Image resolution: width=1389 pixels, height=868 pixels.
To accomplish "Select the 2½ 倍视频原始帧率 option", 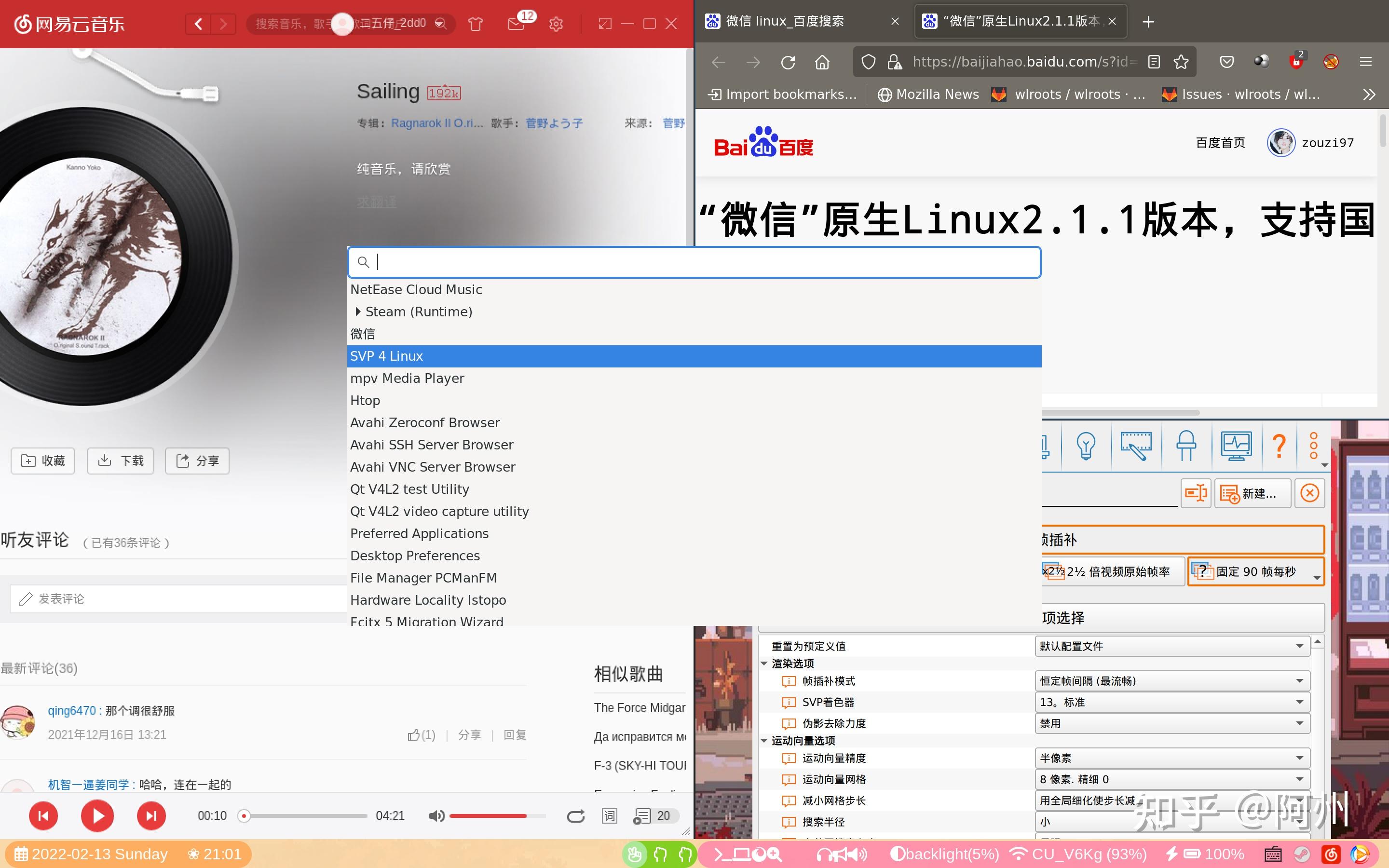I will (1114, 571).
